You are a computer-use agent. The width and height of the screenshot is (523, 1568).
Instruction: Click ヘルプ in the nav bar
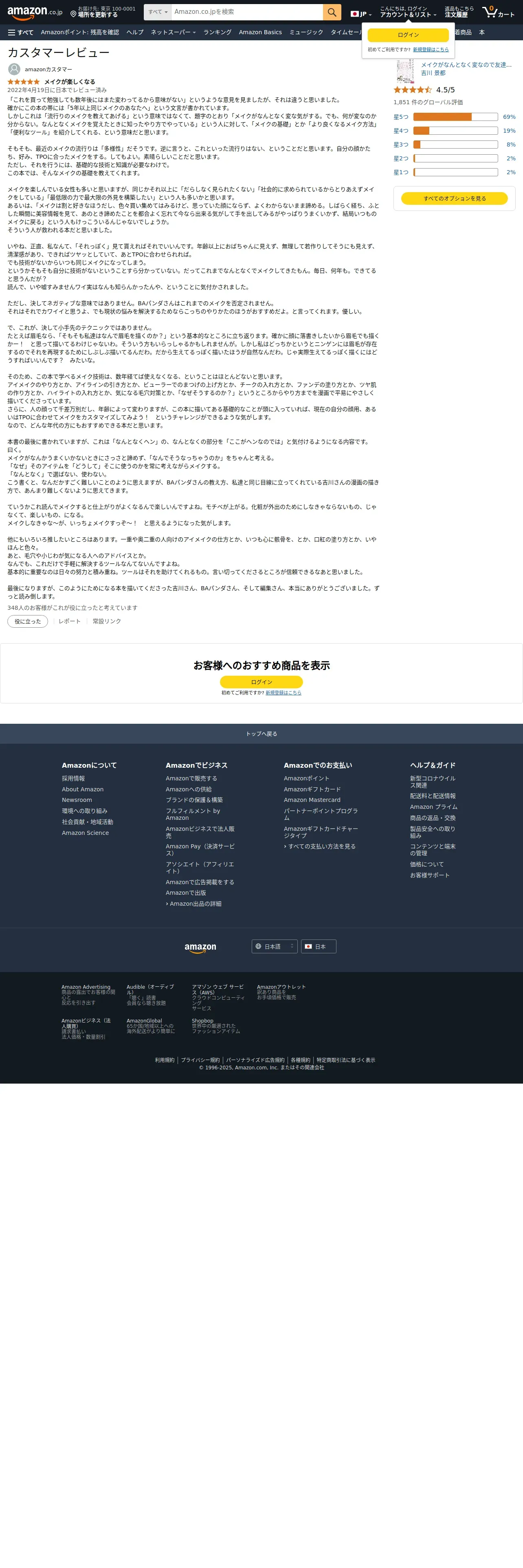[x=135, y=32]
